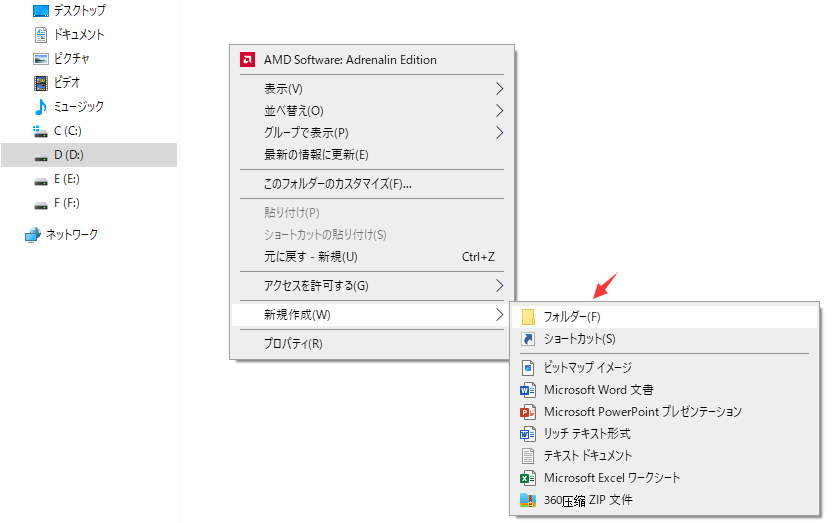Image resolution: width=839 pixels, height=523 pixels.
Task: Click the folder icon in the new submenu
Action: [x=528, y=317]
